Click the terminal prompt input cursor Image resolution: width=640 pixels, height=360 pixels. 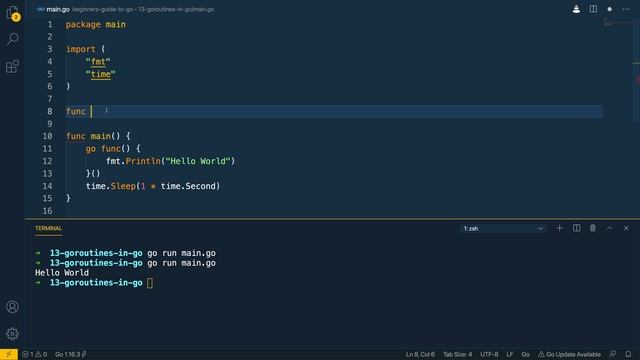(x=150, y=283)
